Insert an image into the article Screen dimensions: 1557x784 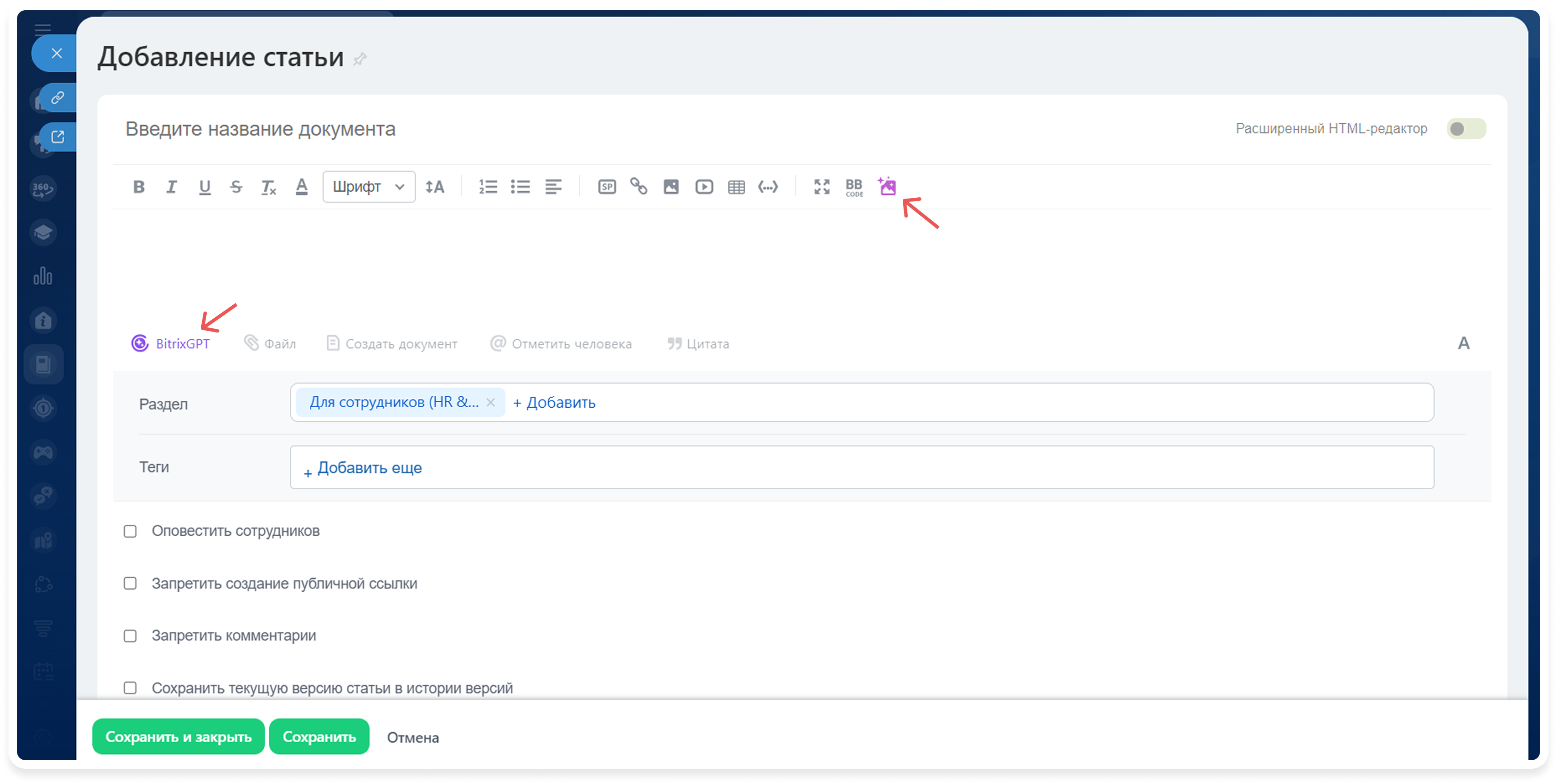(671, 187)
